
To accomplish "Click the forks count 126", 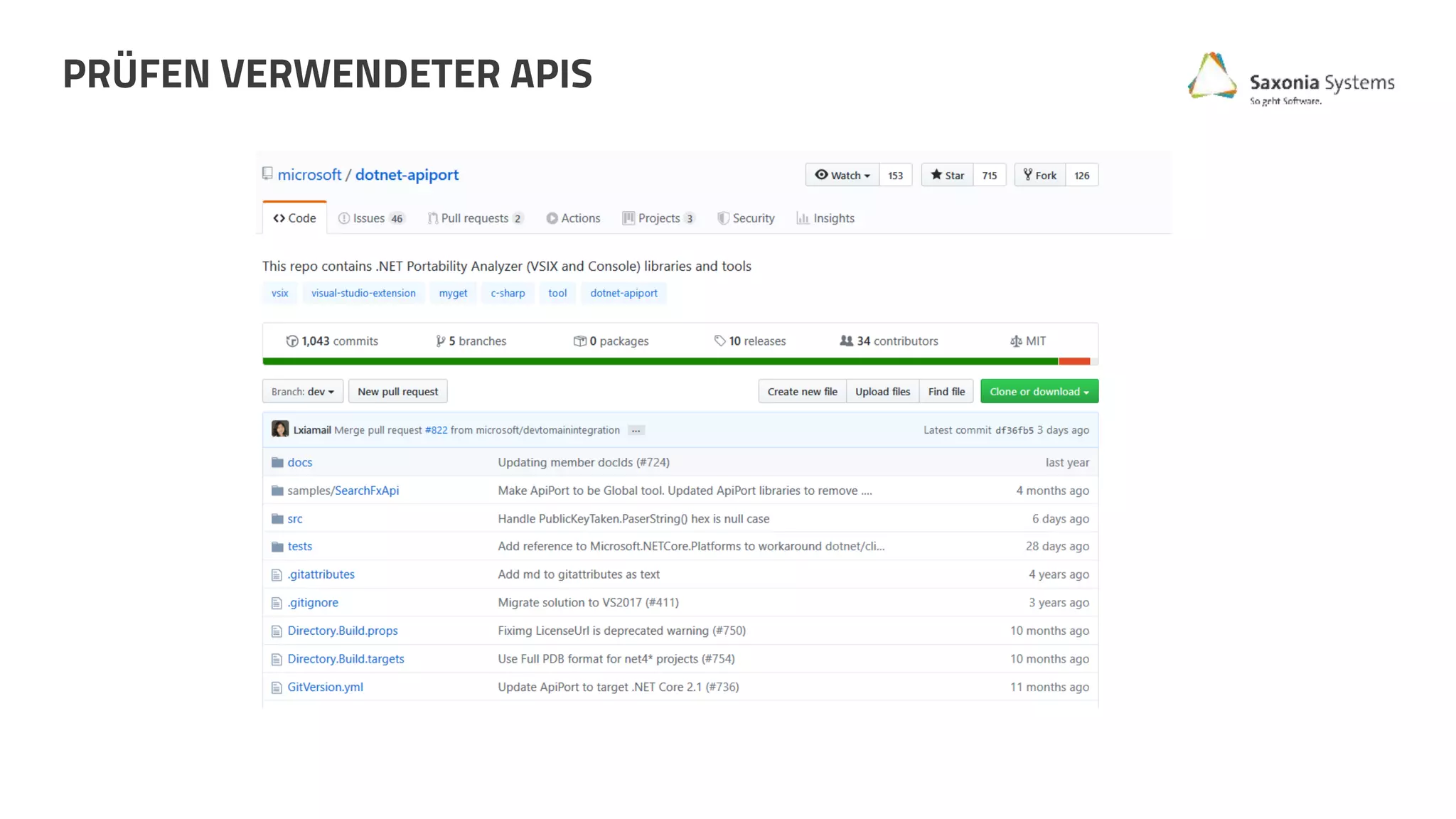I will 1082,175.
